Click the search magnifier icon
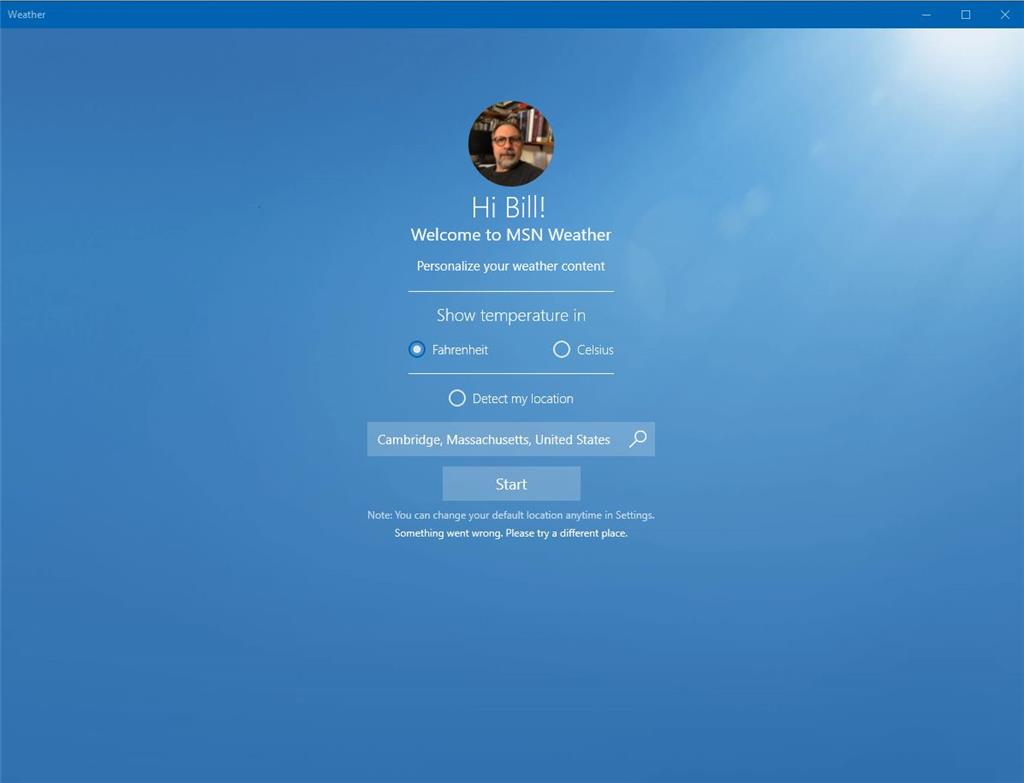1024x783 pixels. (638, 439)
